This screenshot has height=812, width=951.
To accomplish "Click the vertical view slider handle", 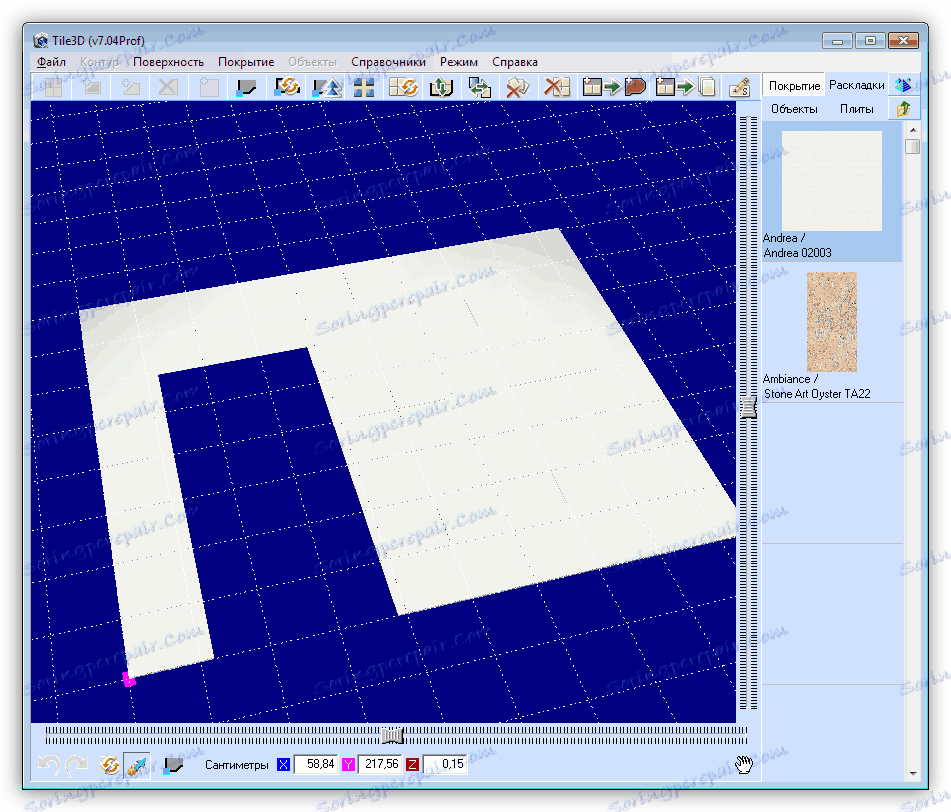I will [x=748, y=407].
